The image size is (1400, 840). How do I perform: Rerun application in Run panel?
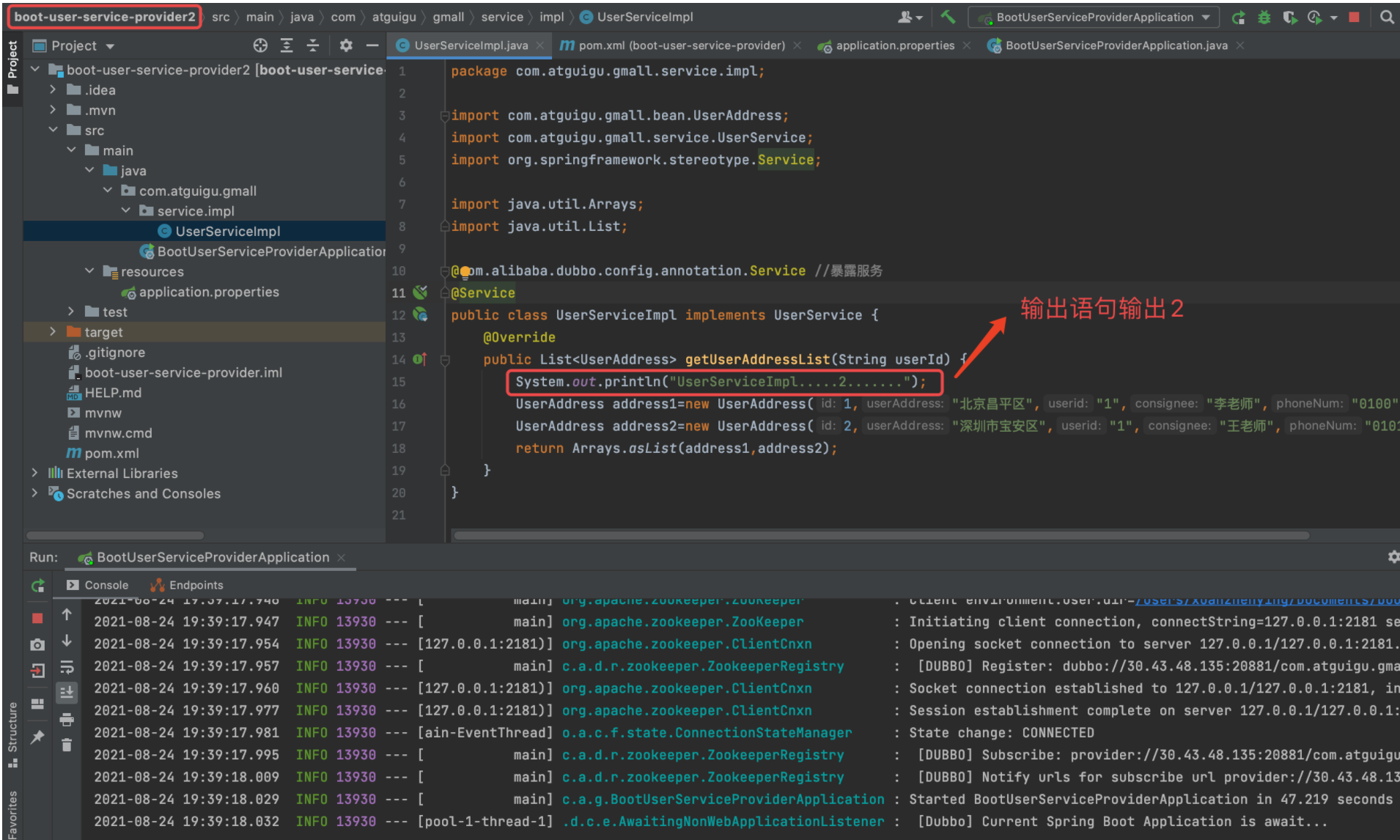pos(38,586)
